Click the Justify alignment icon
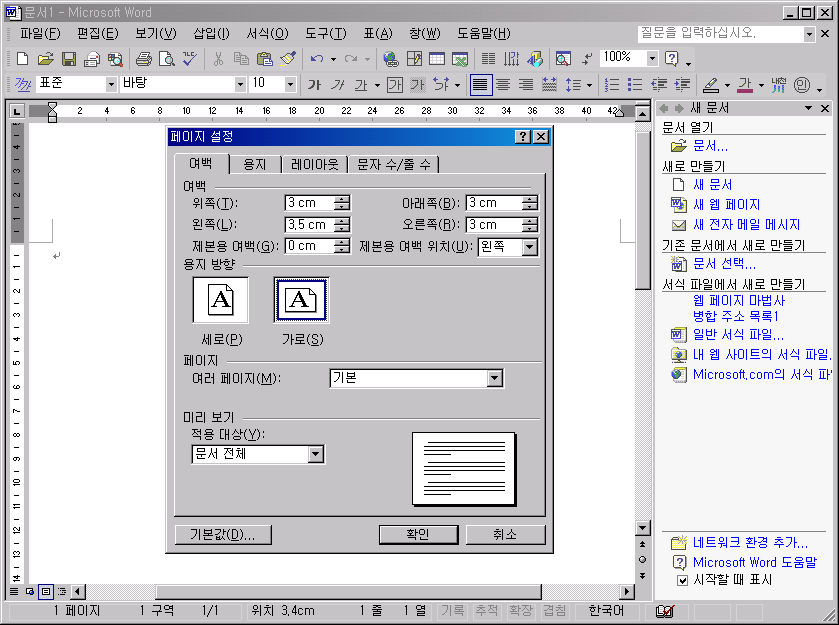Viewport: 839px width, 625px height. (x=480, y=85)
